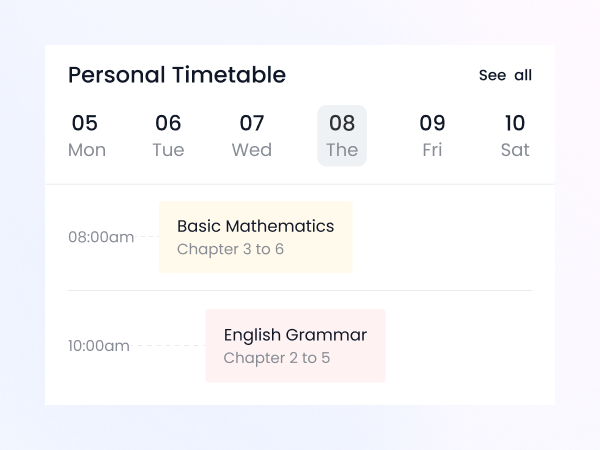This screenshot has height=450, width=600.
Task: Select date number 10
Action: click(515, 123)
